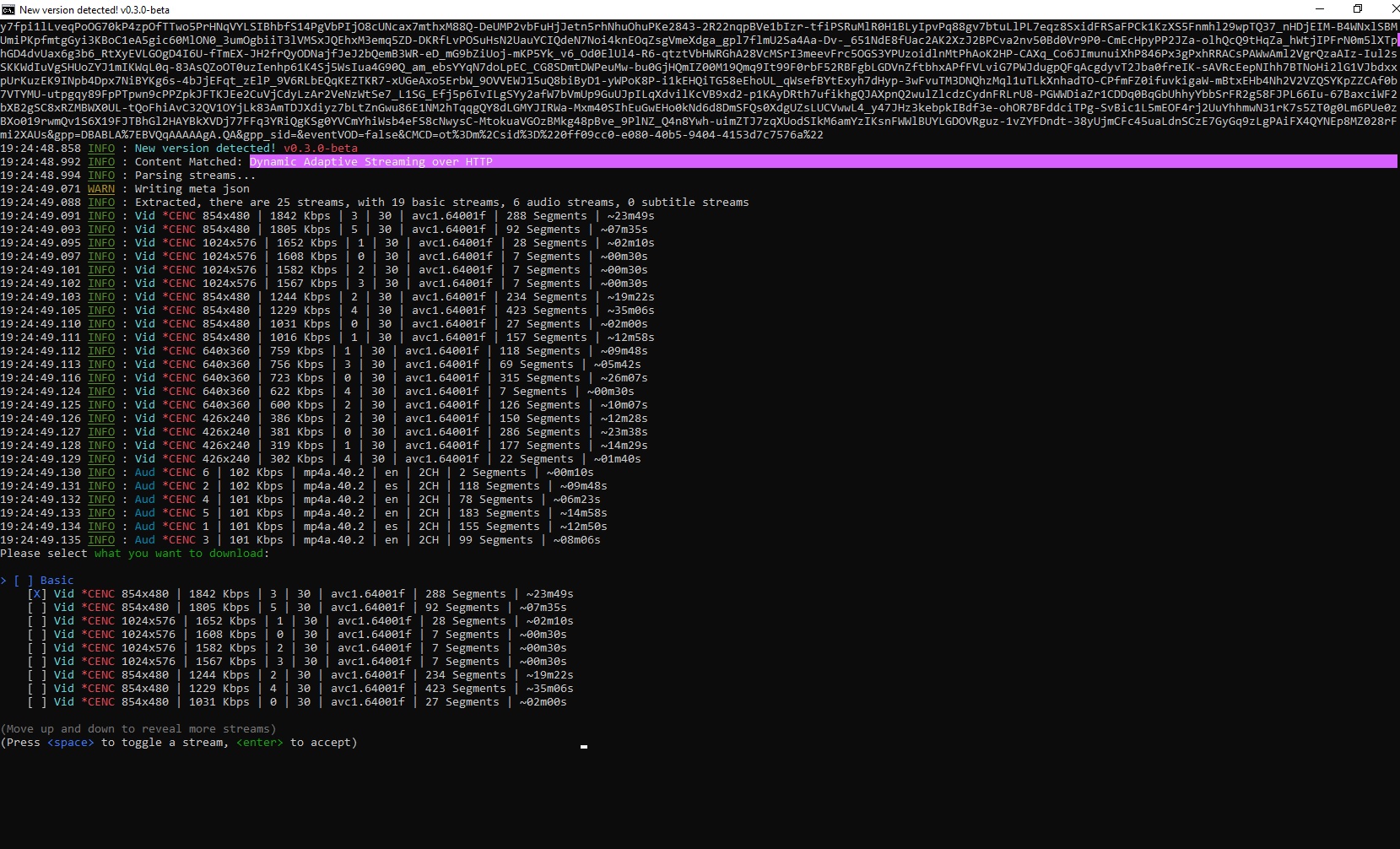Click the audio stream line lasting ~06m23s
Viewport: 1400px width, 849px height.
pyautogui.click(x=300, y=500)
